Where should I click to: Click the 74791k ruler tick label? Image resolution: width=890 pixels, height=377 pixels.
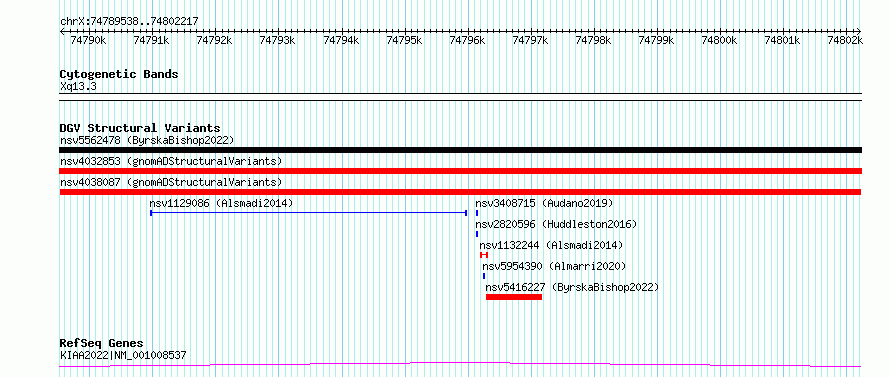[151, 40]
